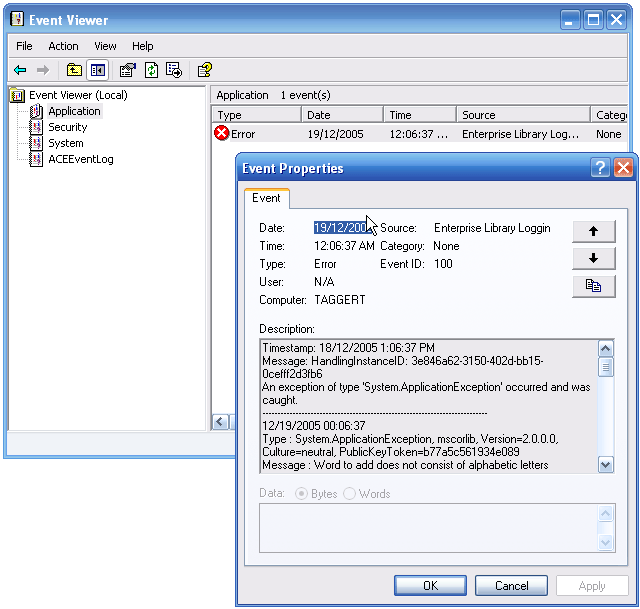Screen dimensions: 640x609
Task: Click the Help toolbar icon
Action: click(x=204, y=70)
